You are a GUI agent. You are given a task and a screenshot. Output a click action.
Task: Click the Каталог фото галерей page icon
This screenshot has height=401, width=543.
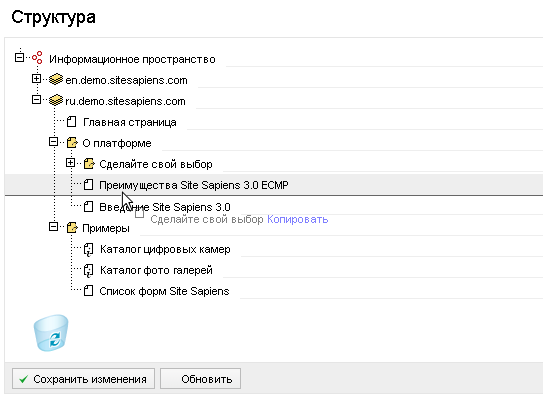[89, 270]
